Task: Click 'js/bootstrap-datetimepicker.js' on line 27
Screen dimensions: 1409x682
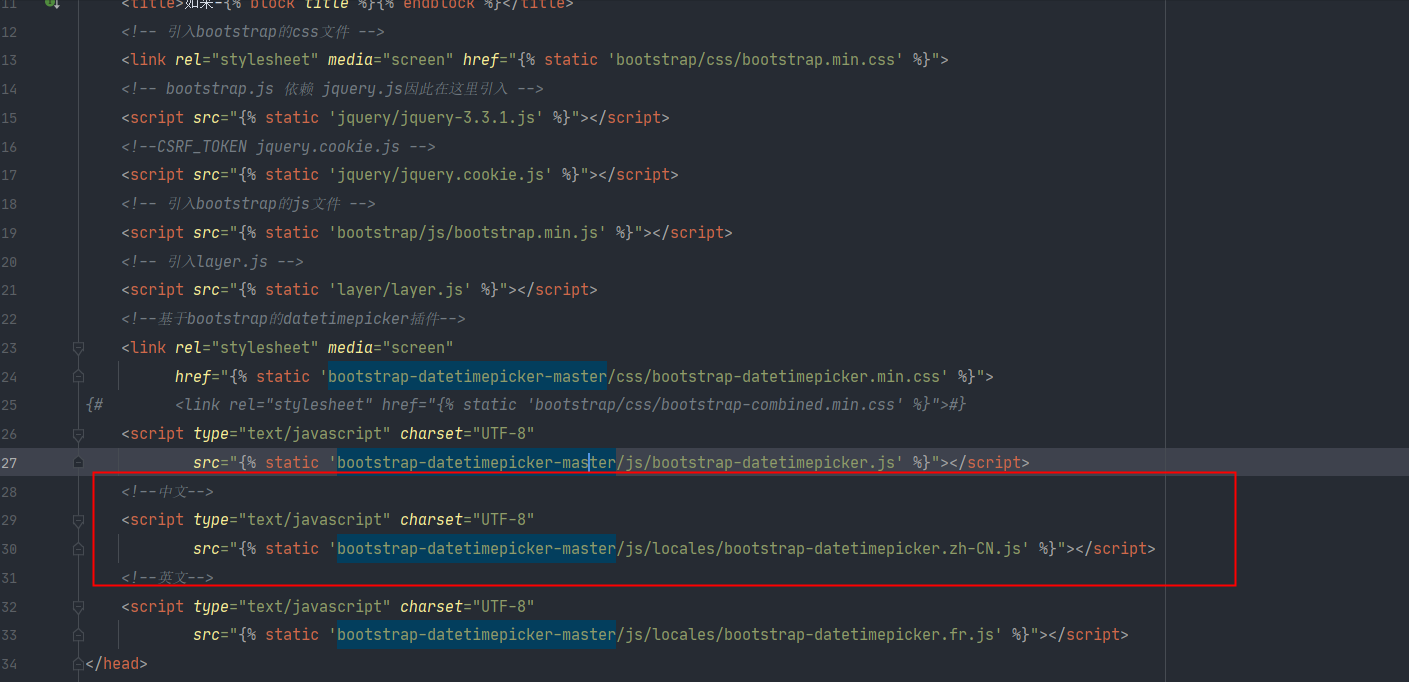Action: 761,463
